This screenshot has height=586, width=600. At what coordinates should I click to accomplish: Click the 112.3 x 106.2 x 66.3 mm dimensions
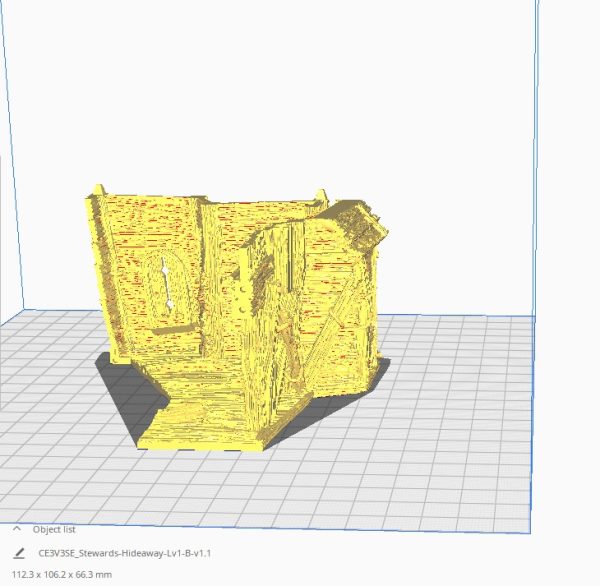click(x=62, y=575)
